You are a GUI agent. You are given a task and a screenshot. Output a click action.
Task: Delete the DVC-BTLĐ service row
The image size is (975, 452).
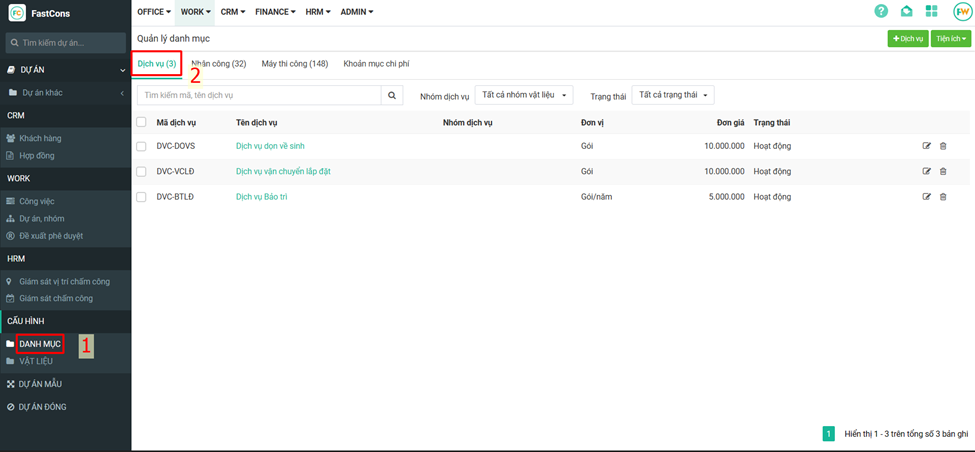coord(943,197)
